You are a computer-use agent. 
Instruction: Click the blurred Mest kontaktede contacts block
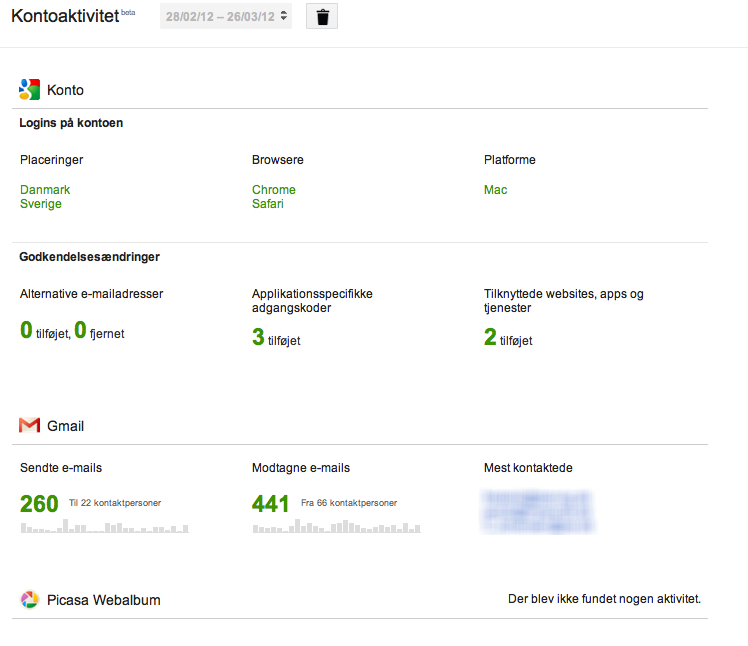538,511
